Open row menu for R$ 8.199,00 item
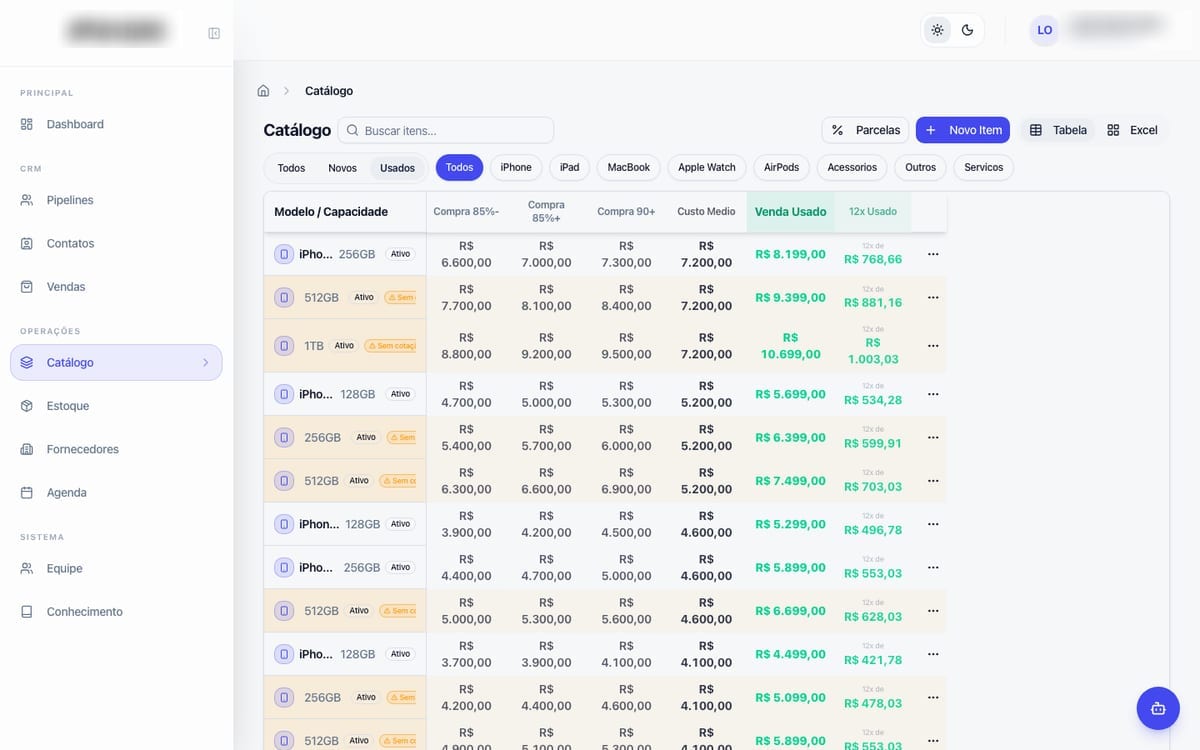This screenshot has width=1200, height=750. 933,254
